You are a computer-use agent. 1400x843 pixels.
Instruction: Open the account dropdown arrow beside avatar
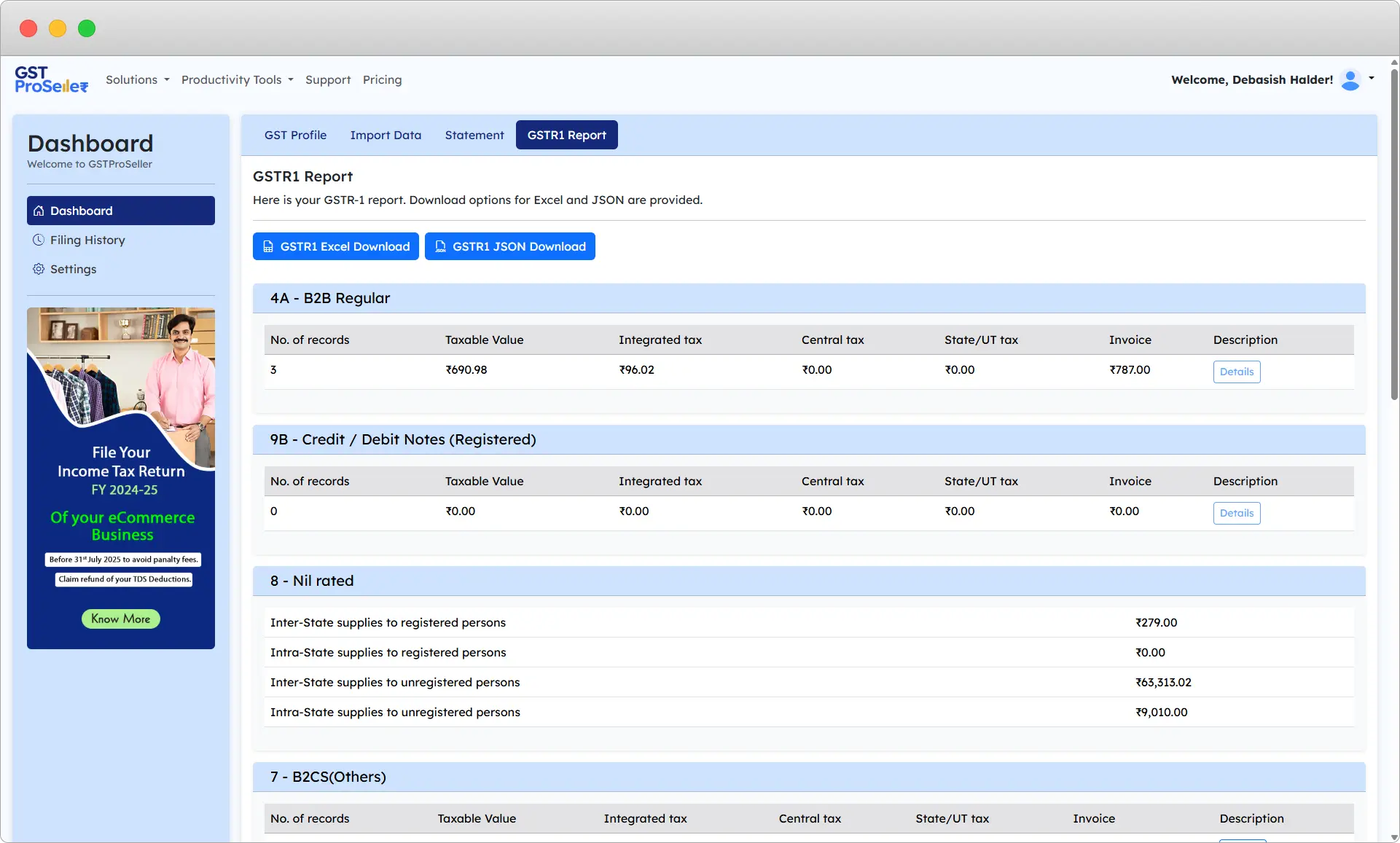point(1372,78)
